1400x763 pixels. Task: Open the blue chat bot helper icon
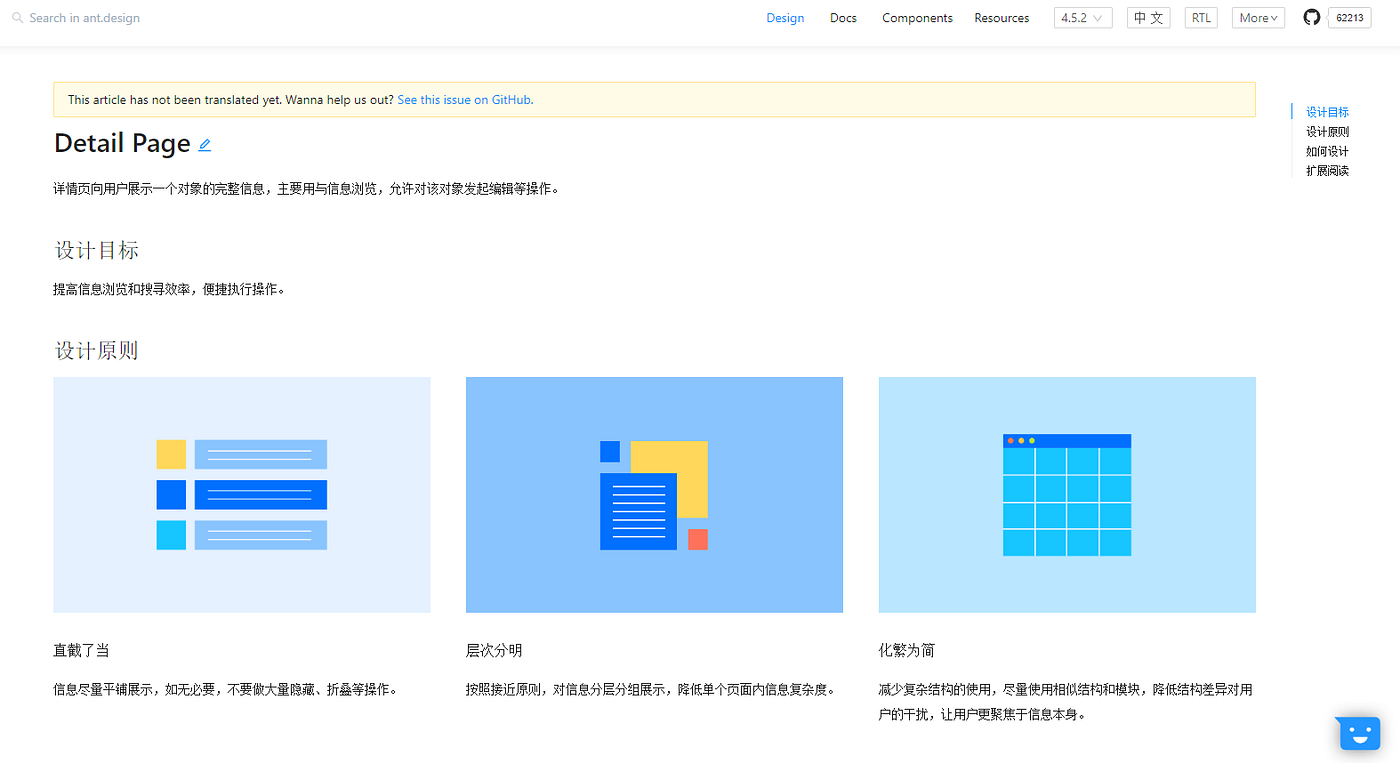pyautogui.click(x=1359, y=733)
